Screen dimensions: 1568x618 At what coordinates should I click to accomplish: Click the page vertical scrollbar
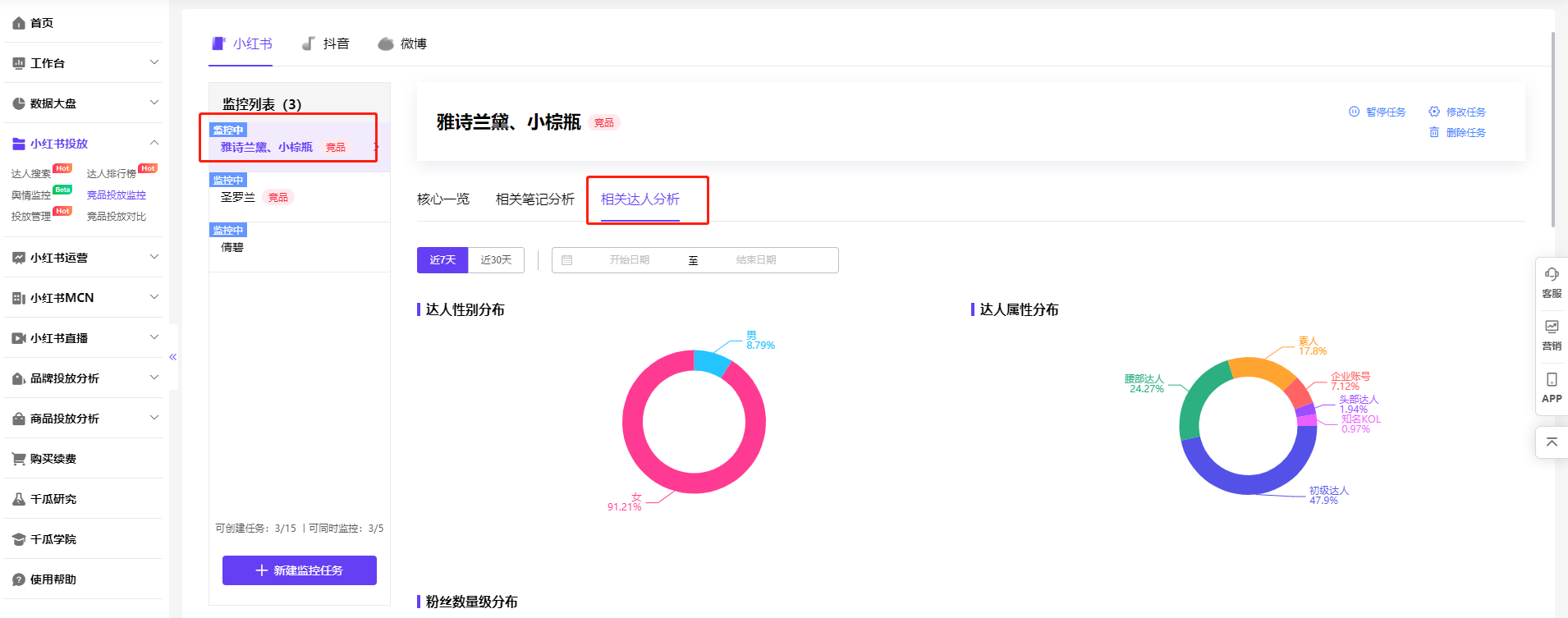coord(1553,130)
